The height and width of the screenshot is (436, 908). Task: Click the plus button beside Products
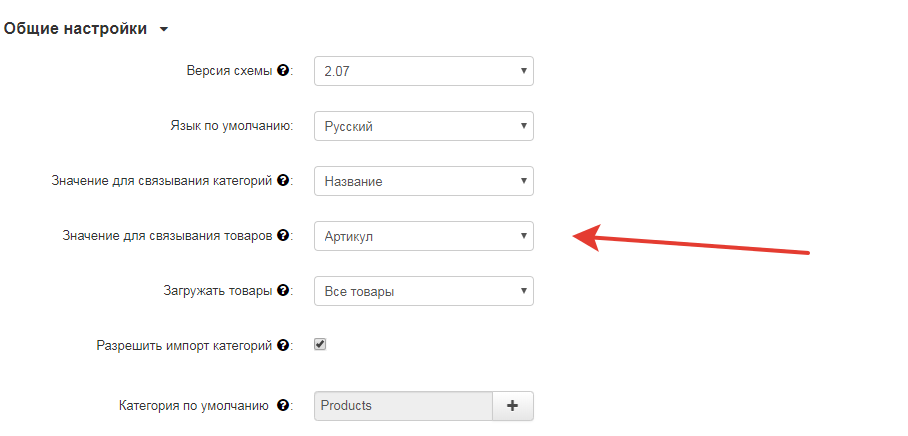point(512,406)
